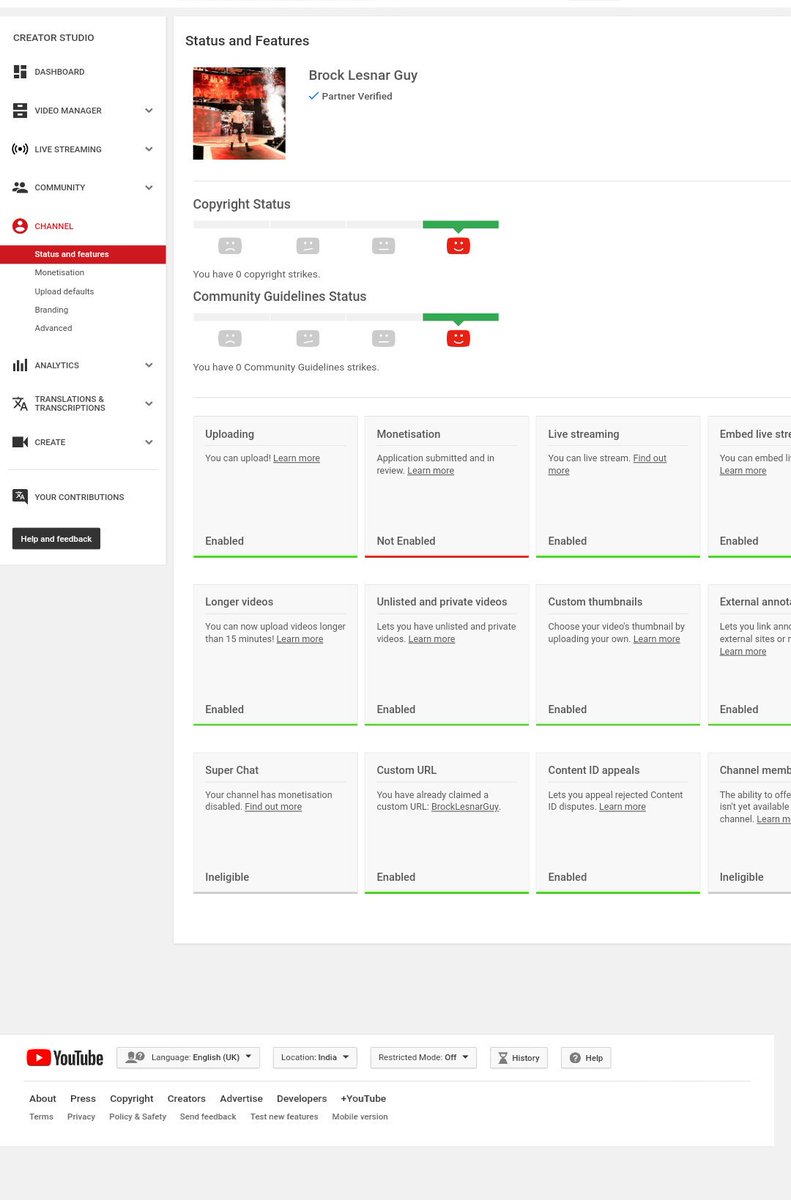Click the Analytics bar chart icon
791x1200 pixels.
(x=20, y=365)
